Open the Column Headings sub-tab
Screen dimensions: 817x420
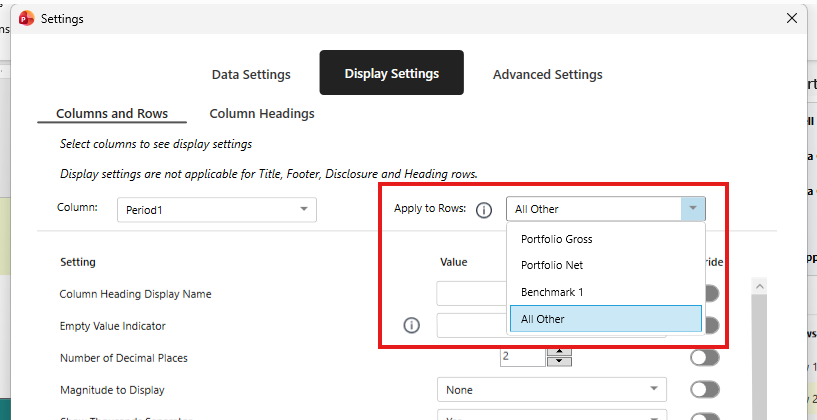pyautogui.click(x=262, y=114)
